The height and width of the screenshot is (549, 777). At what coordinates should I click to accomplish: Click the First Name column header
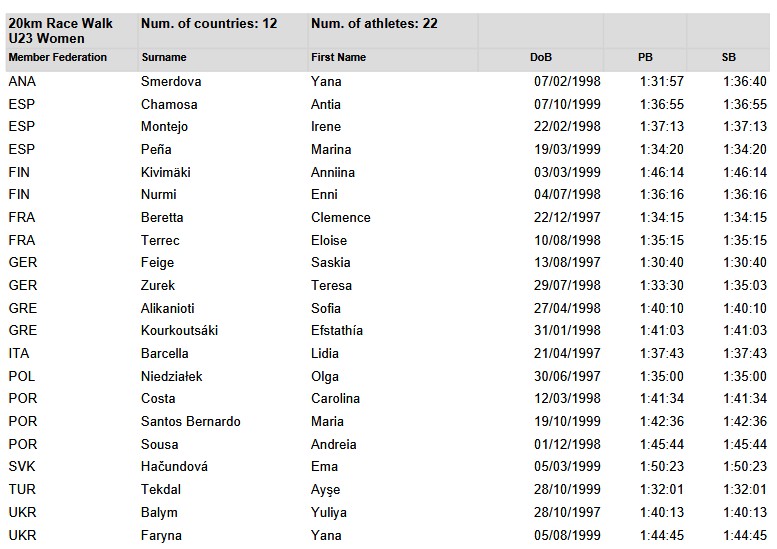point(338,57)
